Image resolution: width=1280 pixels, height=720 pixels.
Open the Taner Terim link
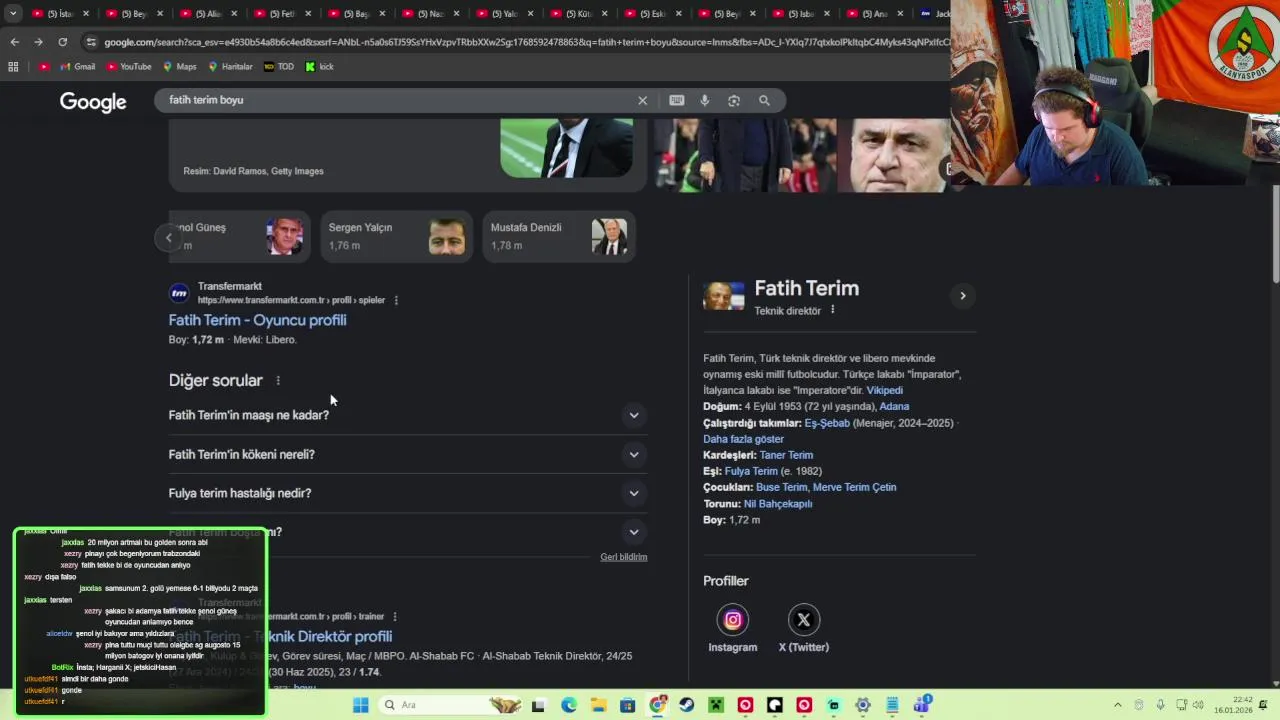[786, 455]
